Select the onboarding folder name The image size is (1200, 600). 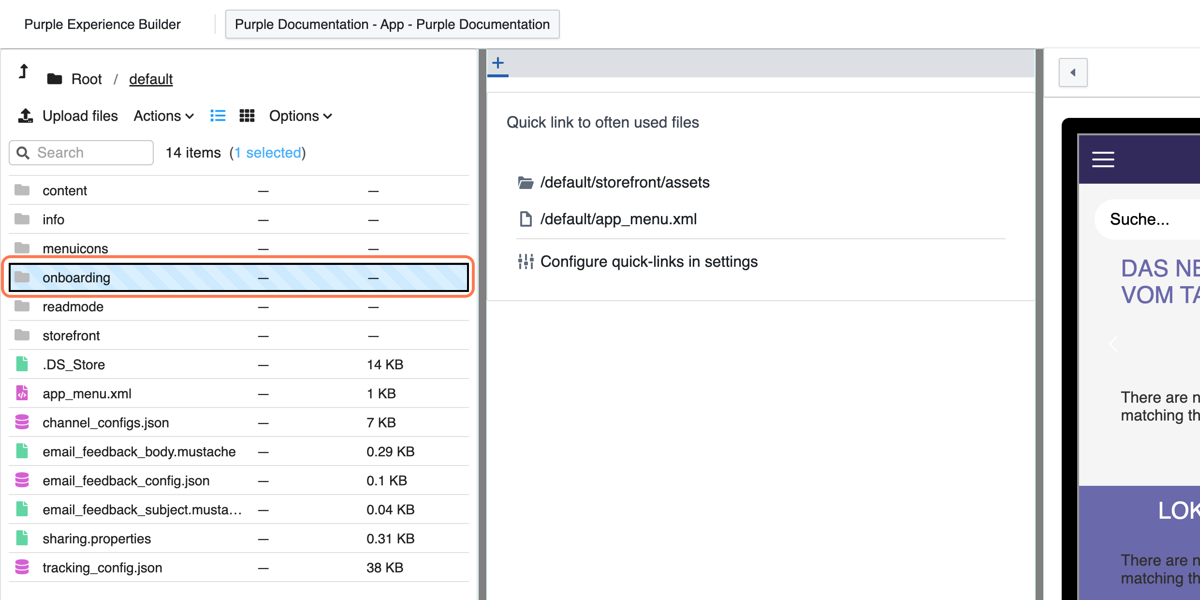76,278
